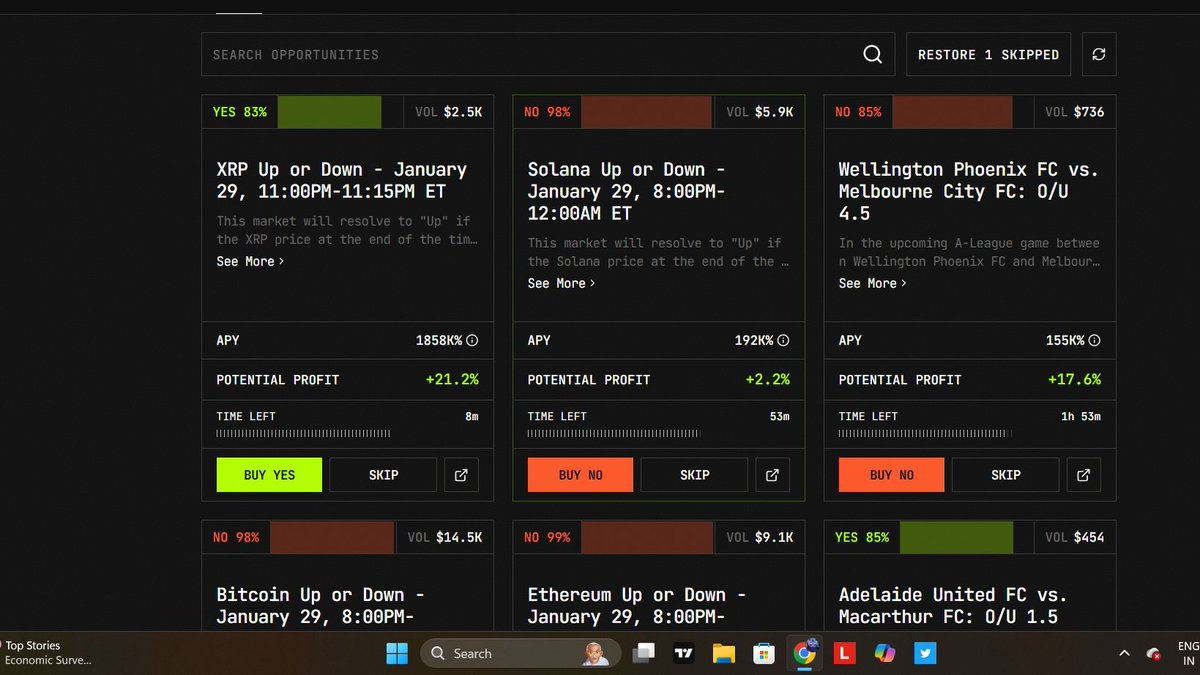Click the +17.6% potential profit value

pos(1074,380)
